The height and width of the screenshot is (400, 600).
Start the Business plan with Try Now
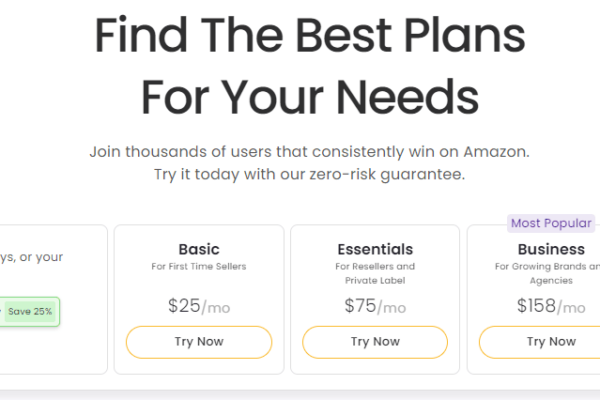pyautogui.click(x=540, y=342)
